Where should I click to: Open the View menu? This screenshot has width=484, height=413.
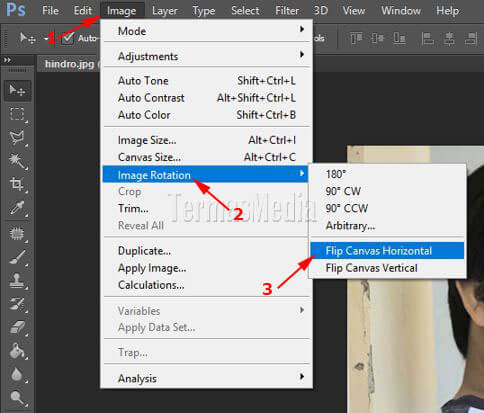point(353,11)
